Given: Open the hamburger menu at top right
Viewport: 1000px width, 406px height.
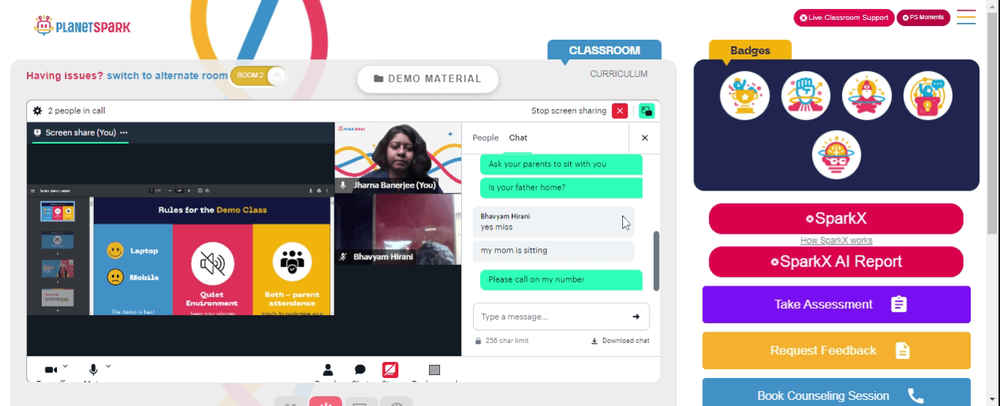Looking at the screenshot, I should point(966,17).
